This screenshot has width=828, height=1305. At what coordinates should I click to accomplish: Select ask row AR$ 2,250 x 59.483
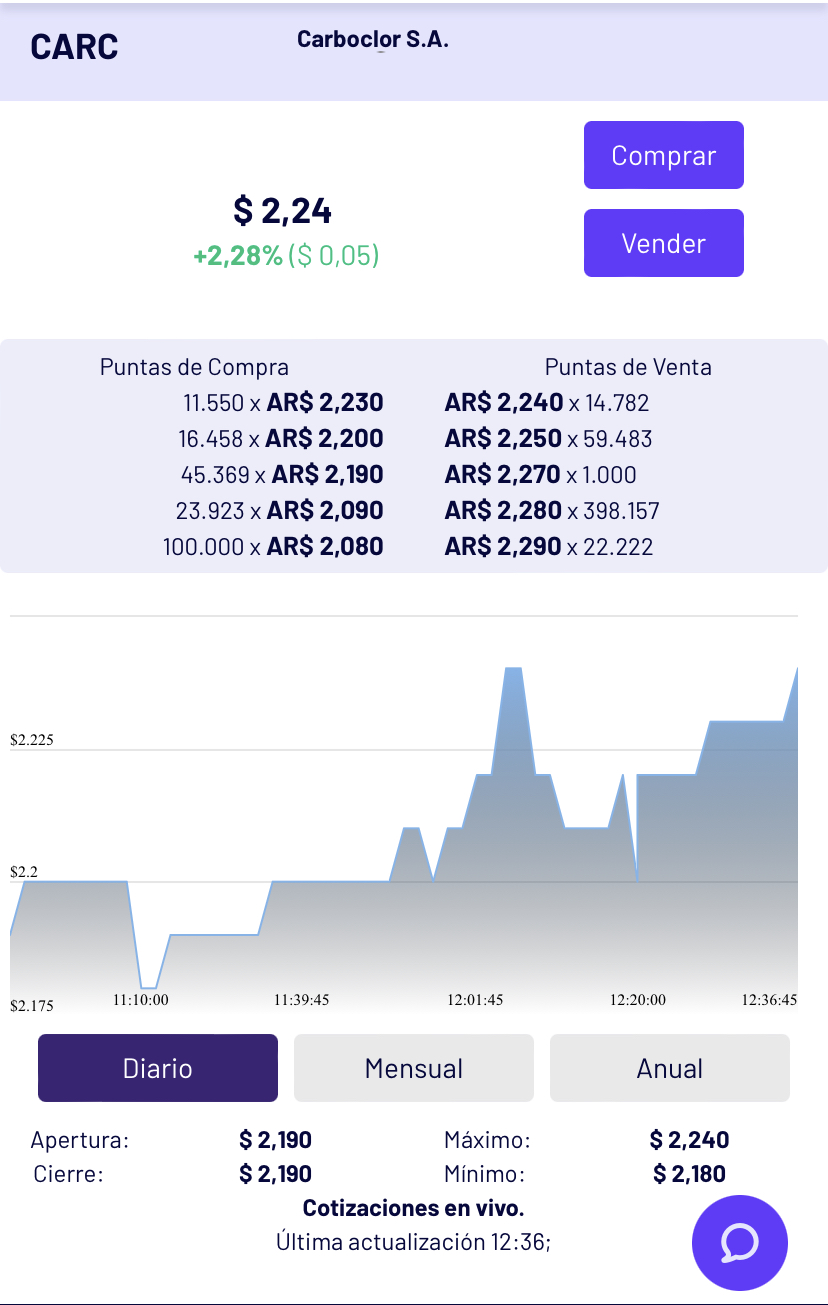(548, 439)
